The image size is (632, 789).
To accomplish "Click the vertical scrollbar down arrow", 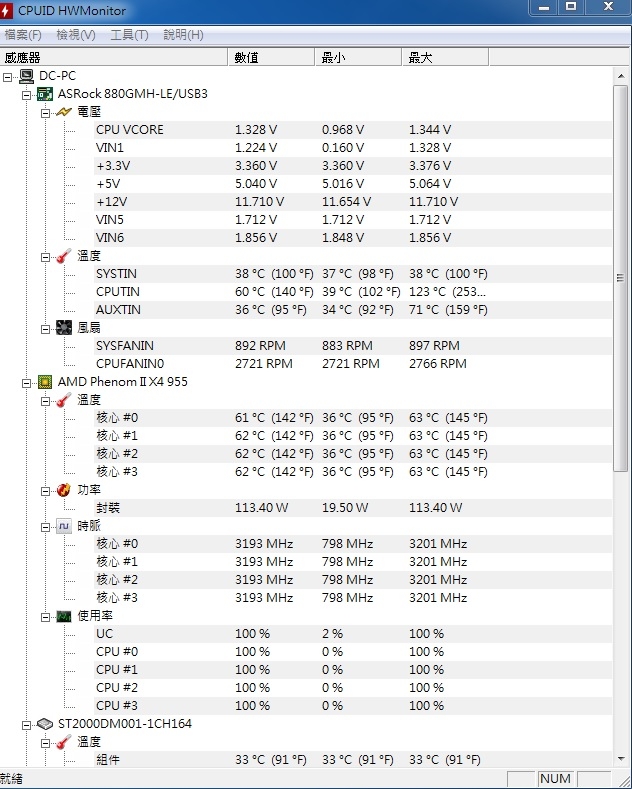I will click(621, 758).
